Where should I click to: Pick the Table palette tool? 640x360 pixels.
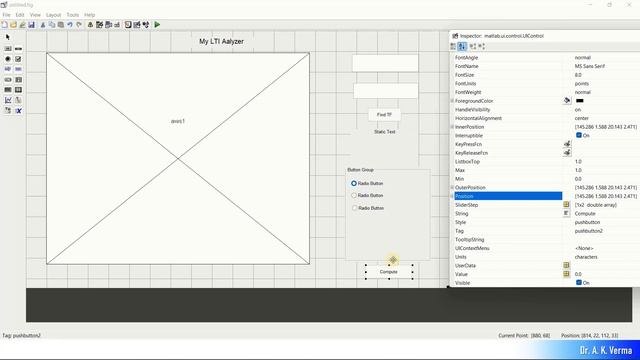point(18,90)
